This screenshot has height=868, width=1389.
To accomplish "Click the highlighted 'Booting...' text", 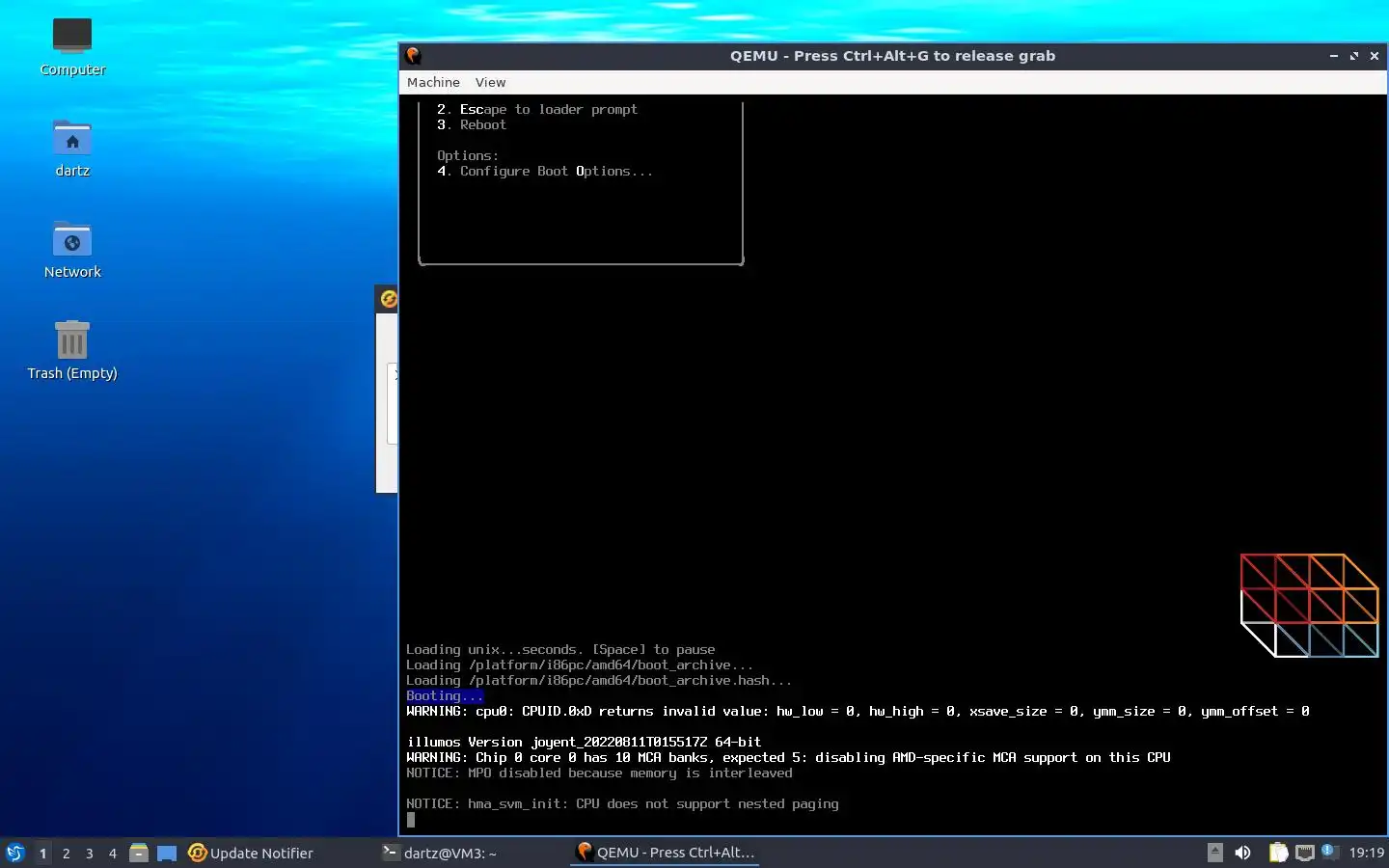I will [445, 695].
